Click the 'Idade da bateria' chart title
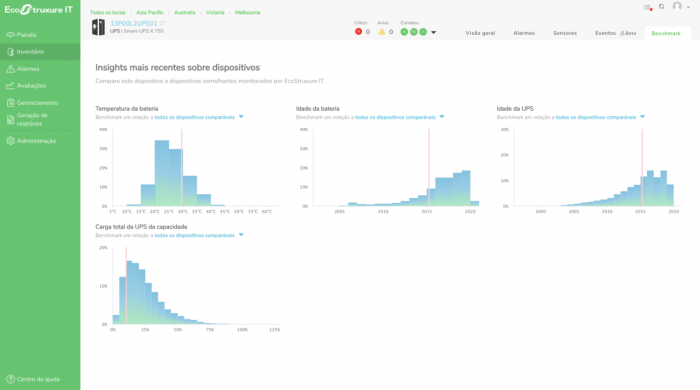The width and height of the screenshot is (700, 390). click(x=317, y=108)
